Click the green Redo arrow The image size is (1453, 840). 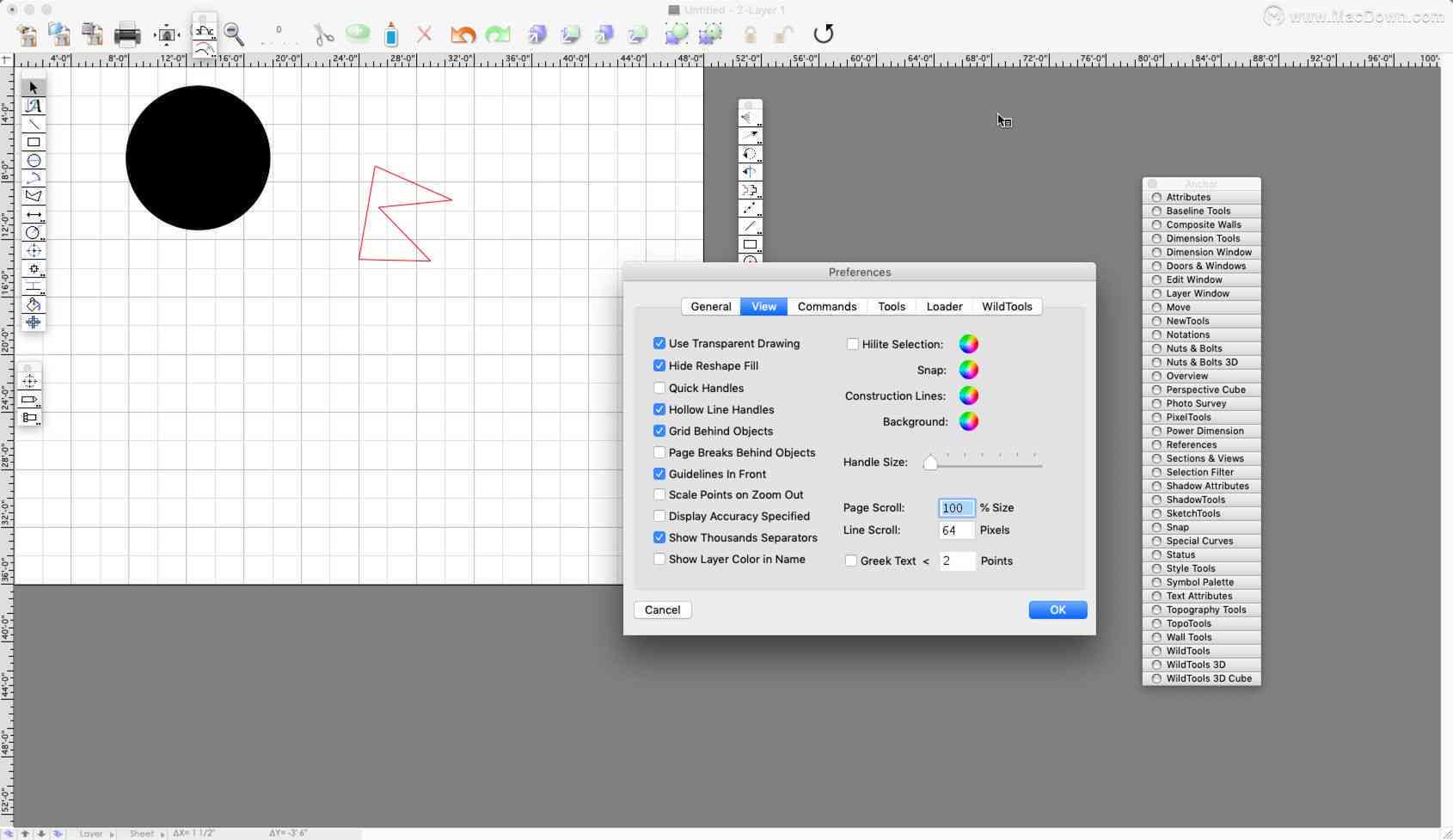(498, 34)
